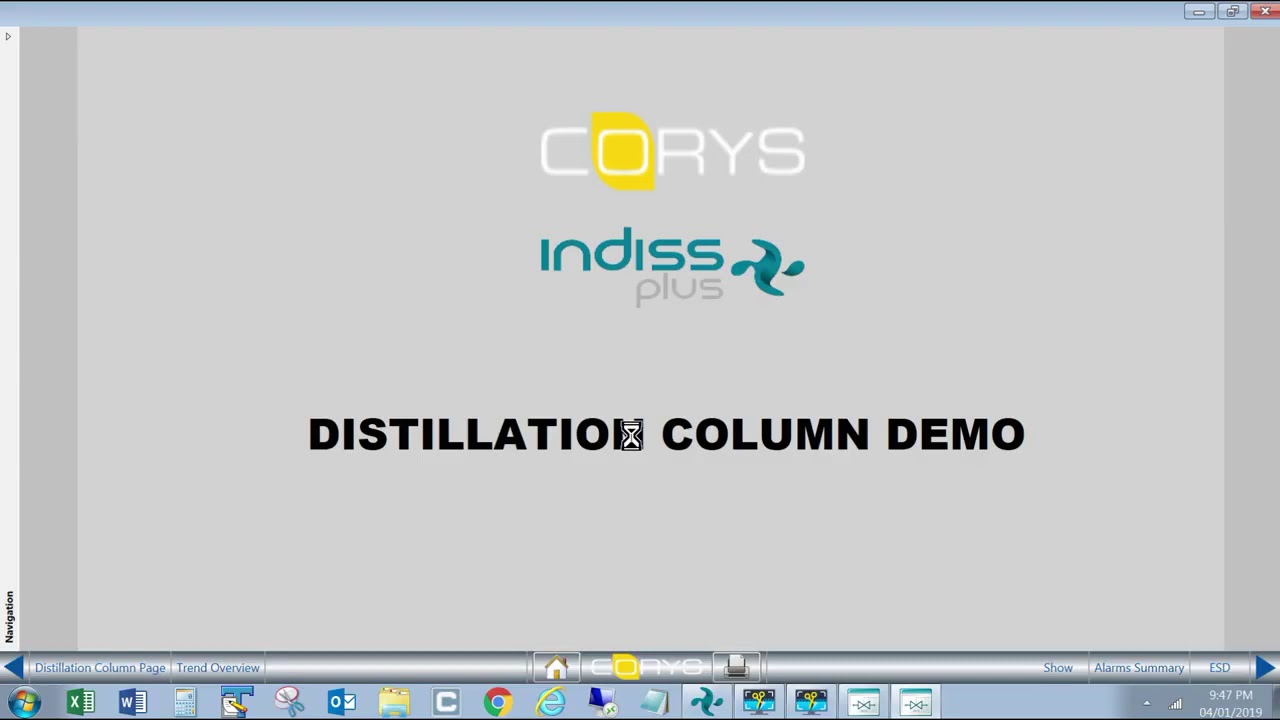Launch Google Chrome from taskbar

click(x=498, y=702)
